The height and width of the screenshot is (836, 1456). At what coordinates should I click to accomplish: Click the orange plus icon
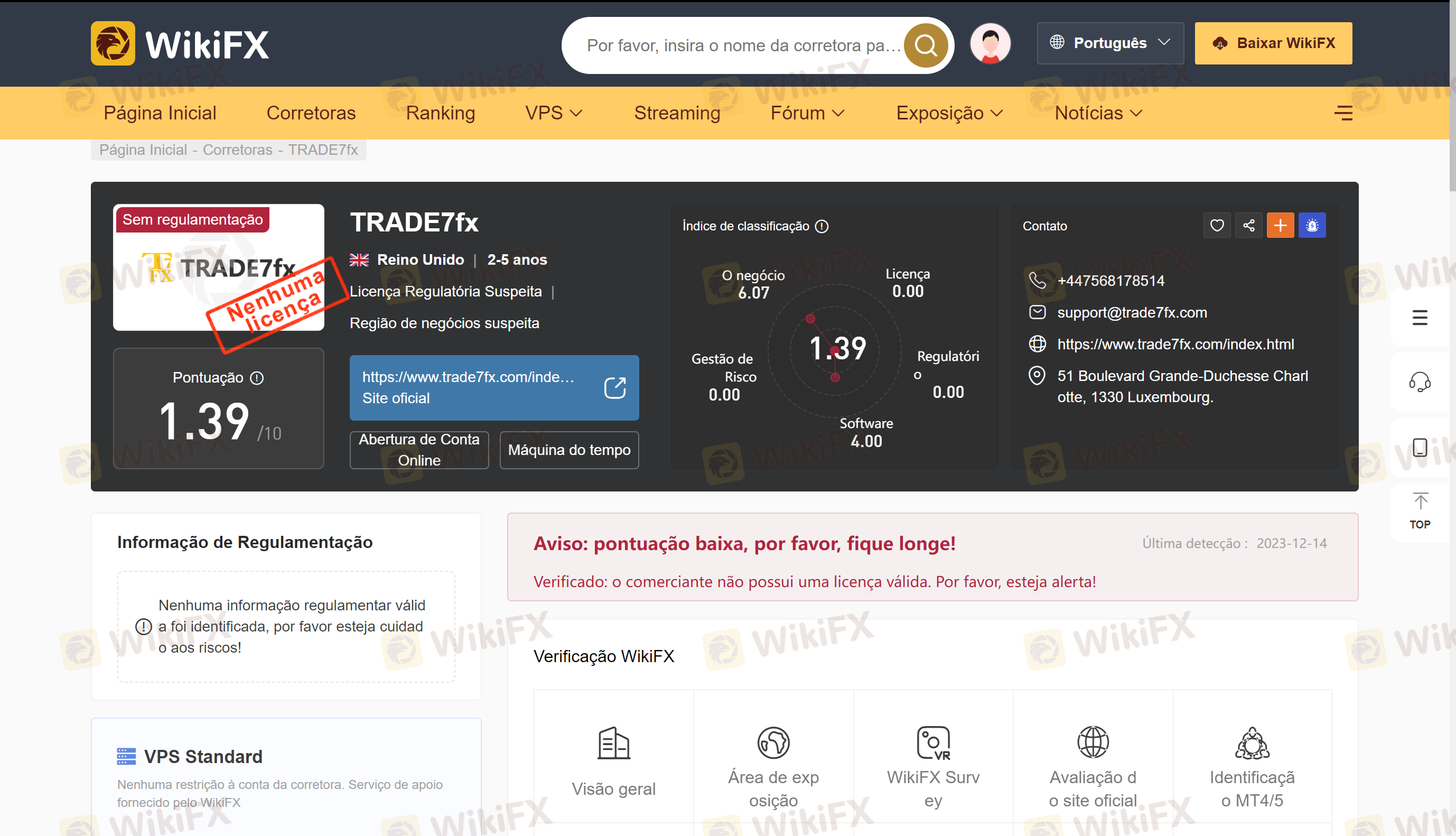1280,226
